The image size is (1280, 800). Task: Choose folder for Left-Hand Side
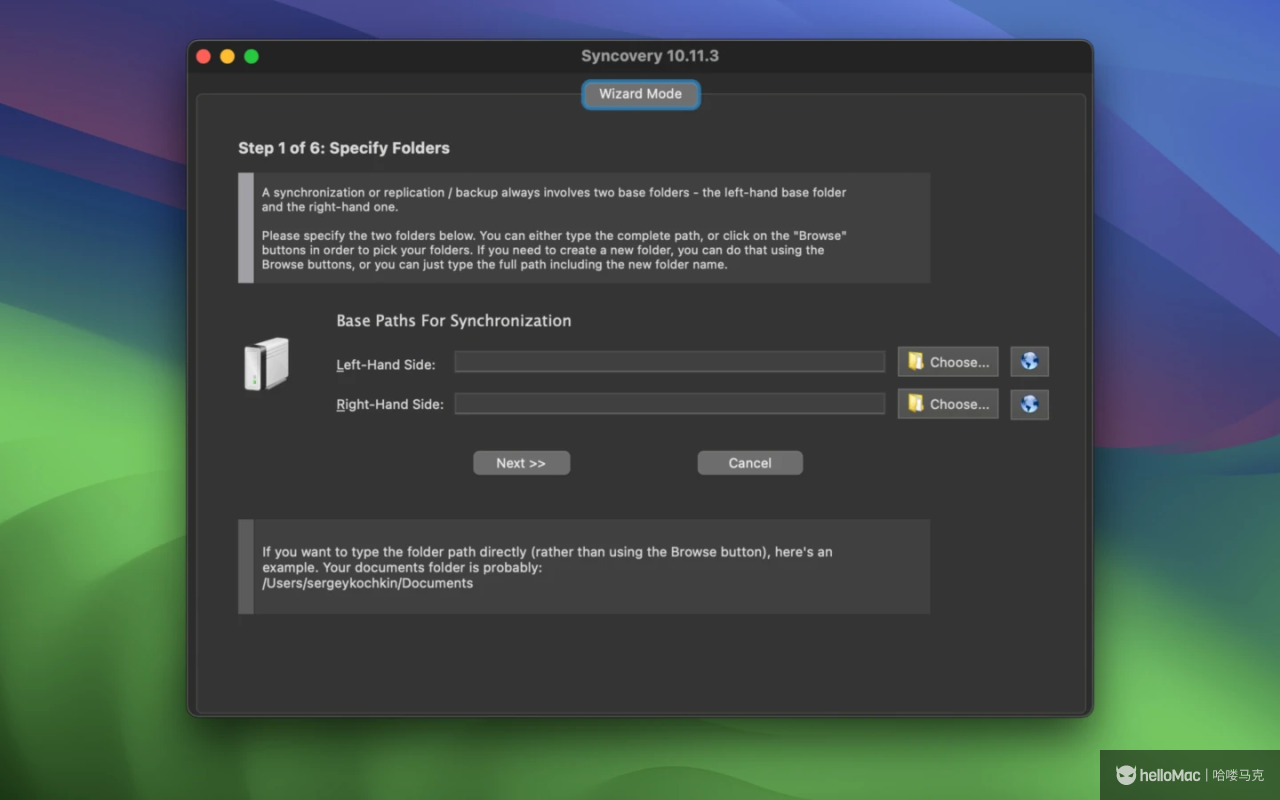click(x=948, y=362)
